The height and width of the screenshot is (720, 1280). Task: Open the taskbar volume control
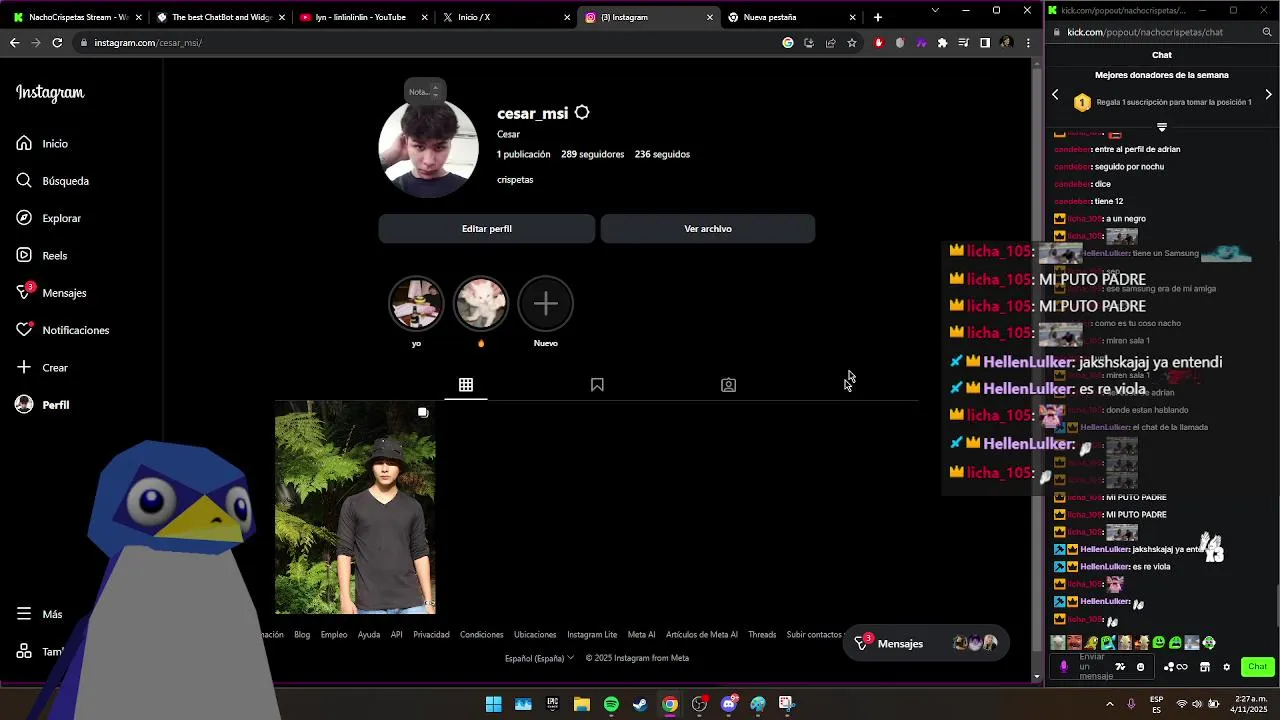(x=1198, y=704)
